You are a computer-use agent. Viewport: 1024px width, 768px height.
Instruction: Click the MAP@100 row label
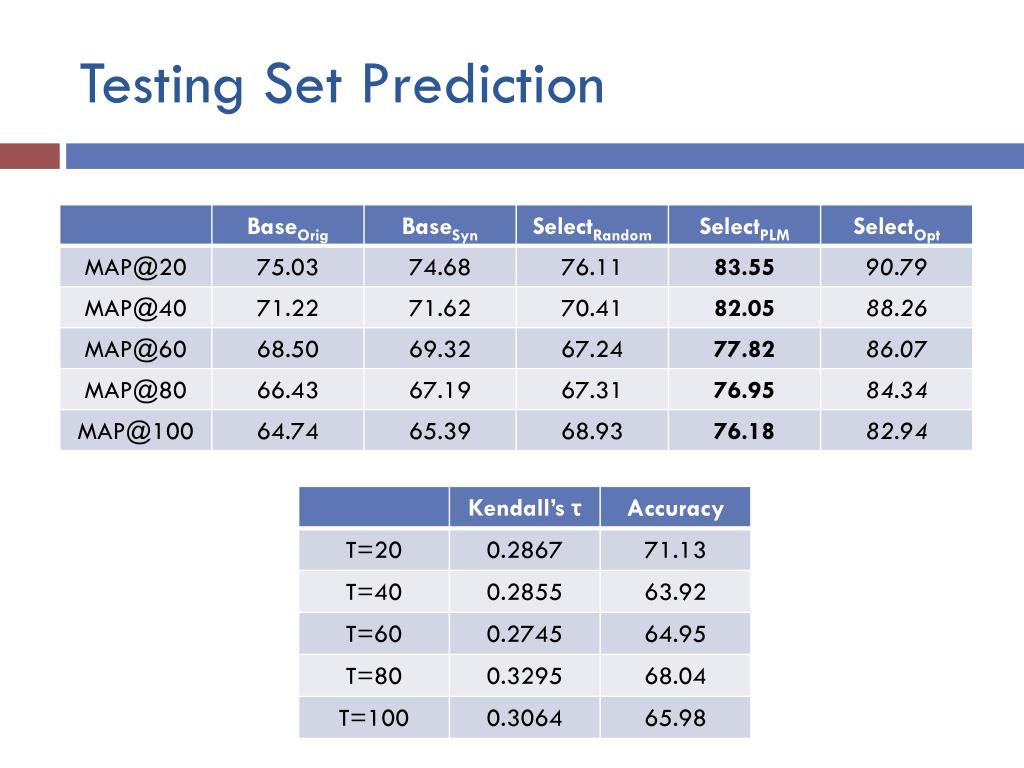click(x=136, y=431)
